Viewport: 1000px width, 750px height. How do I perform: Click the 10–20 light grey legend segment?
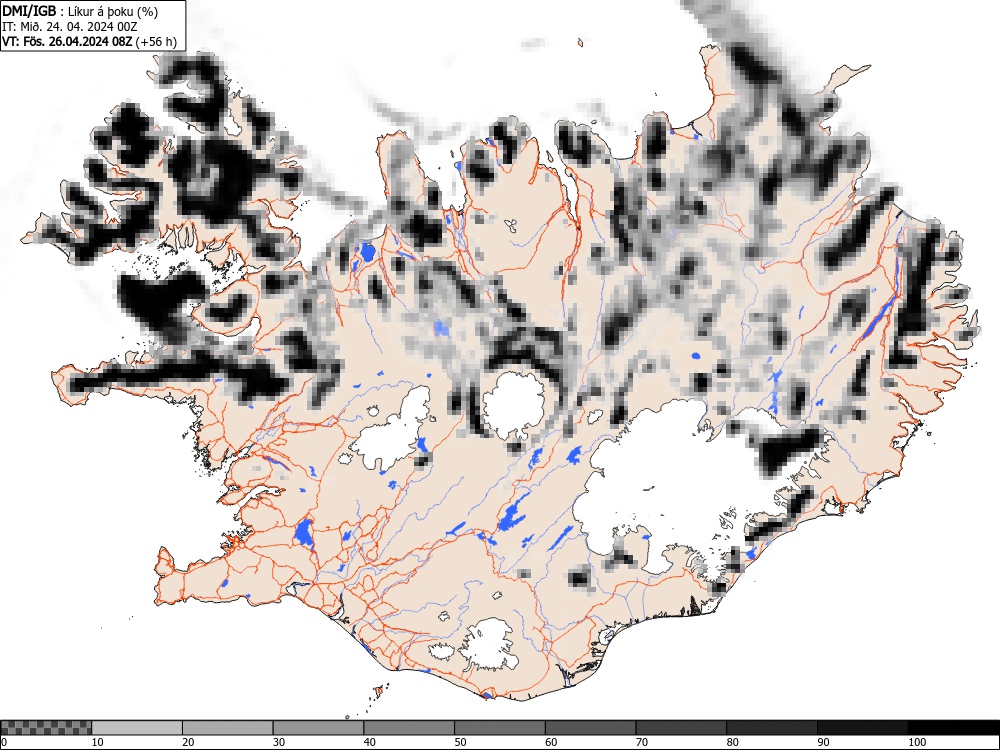click(137, 728)
